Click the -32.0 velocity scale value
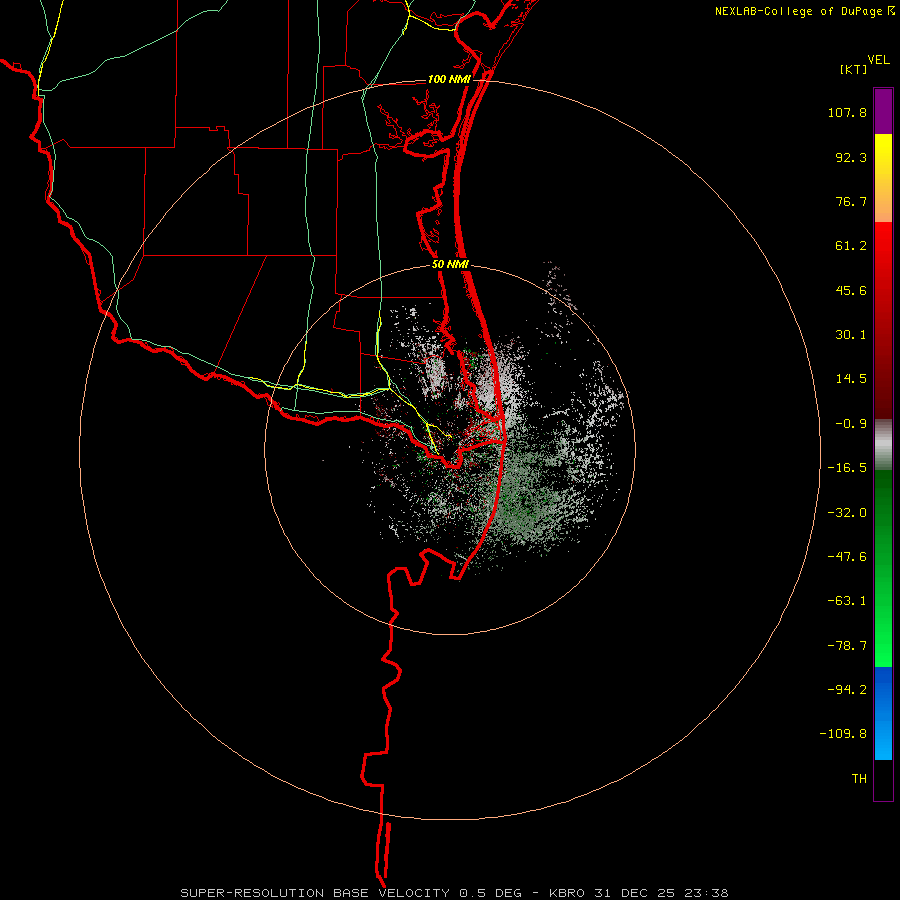 [x=847, y=513]
